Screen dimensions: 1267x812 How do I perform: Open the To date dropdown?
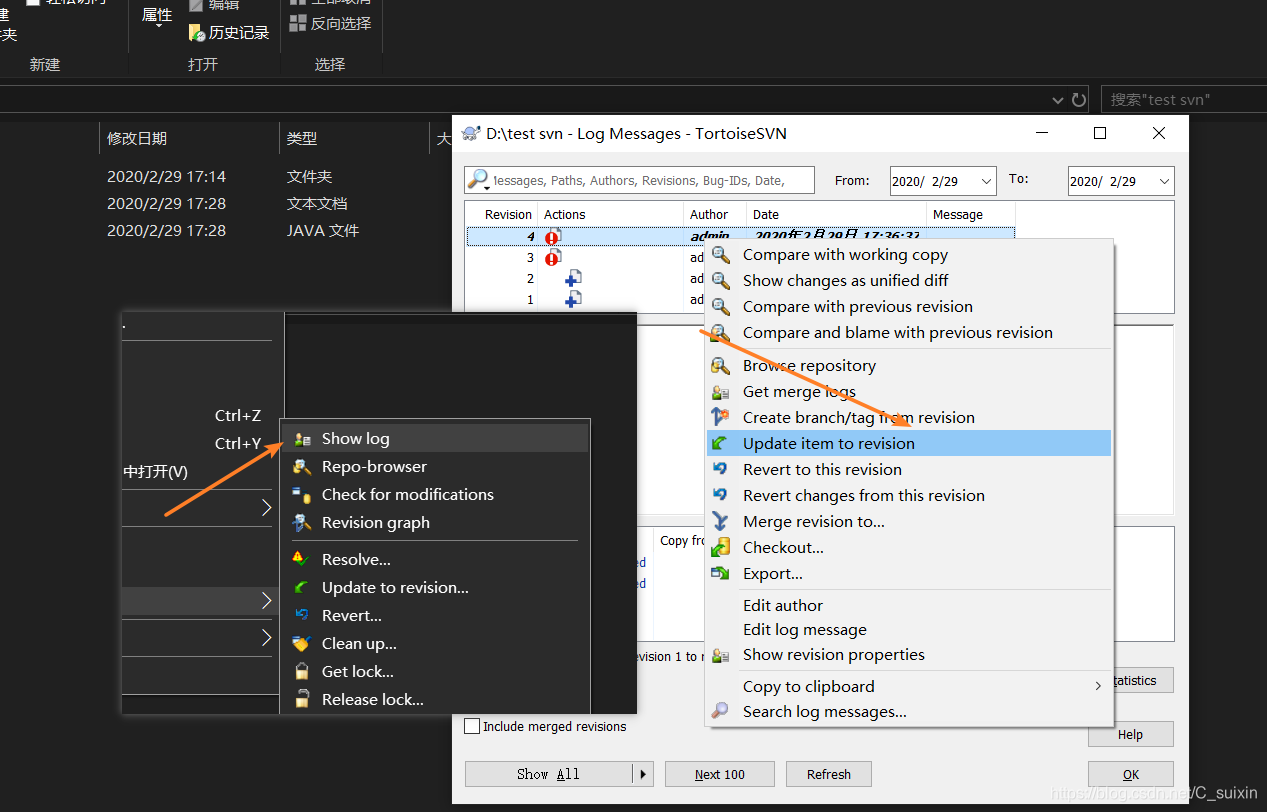pos(1164,181)
